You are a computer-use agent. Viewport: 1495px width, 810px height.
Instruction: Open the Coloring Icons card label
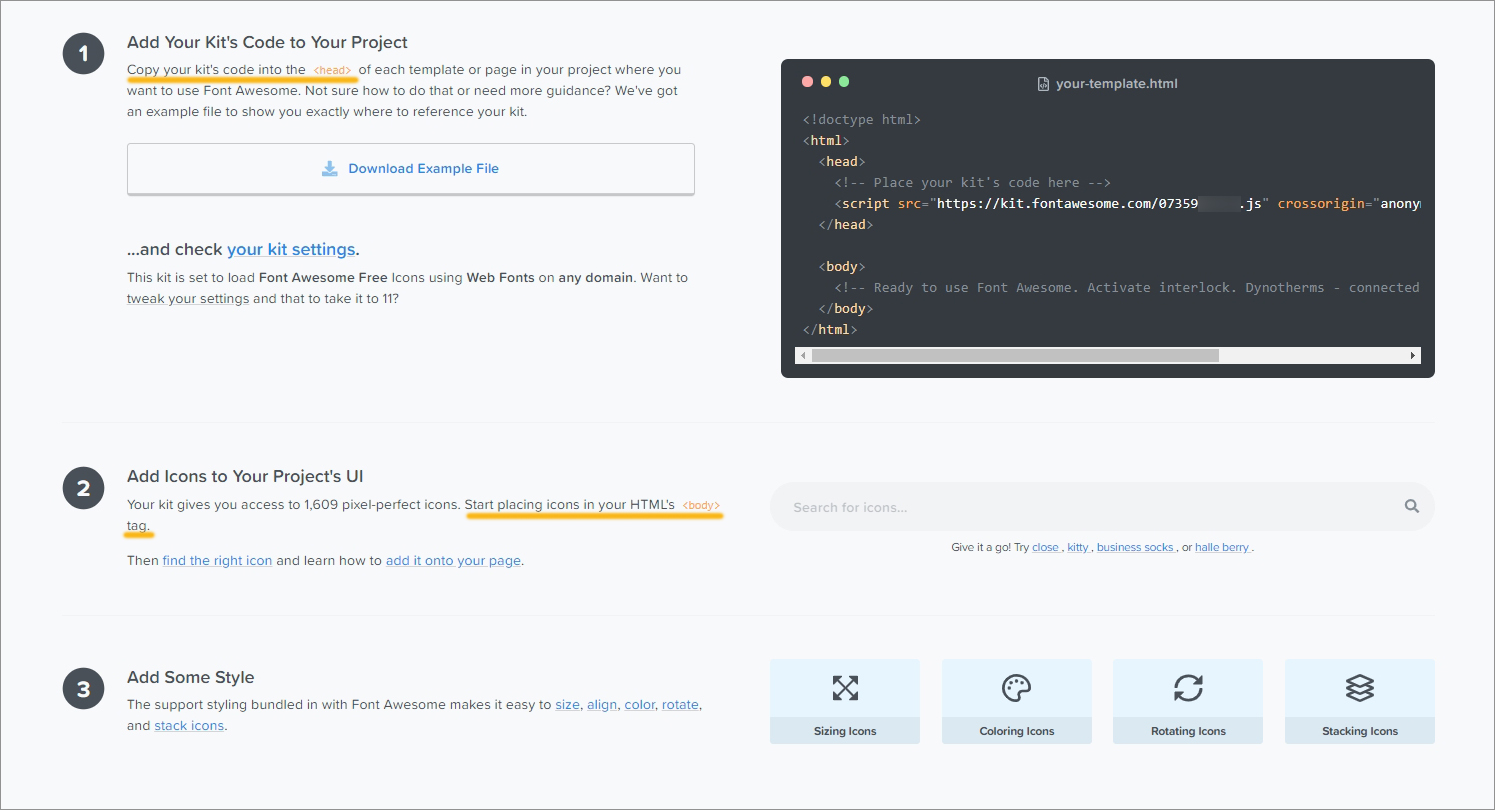click(1017, 731)
